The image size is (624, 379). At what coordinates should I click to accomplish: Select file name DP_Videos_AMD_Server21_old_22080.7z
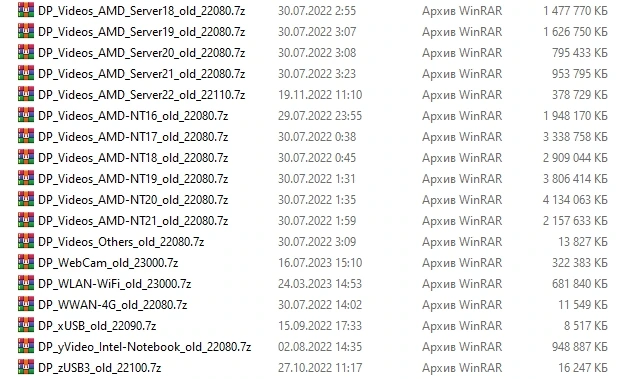[142, 74]
